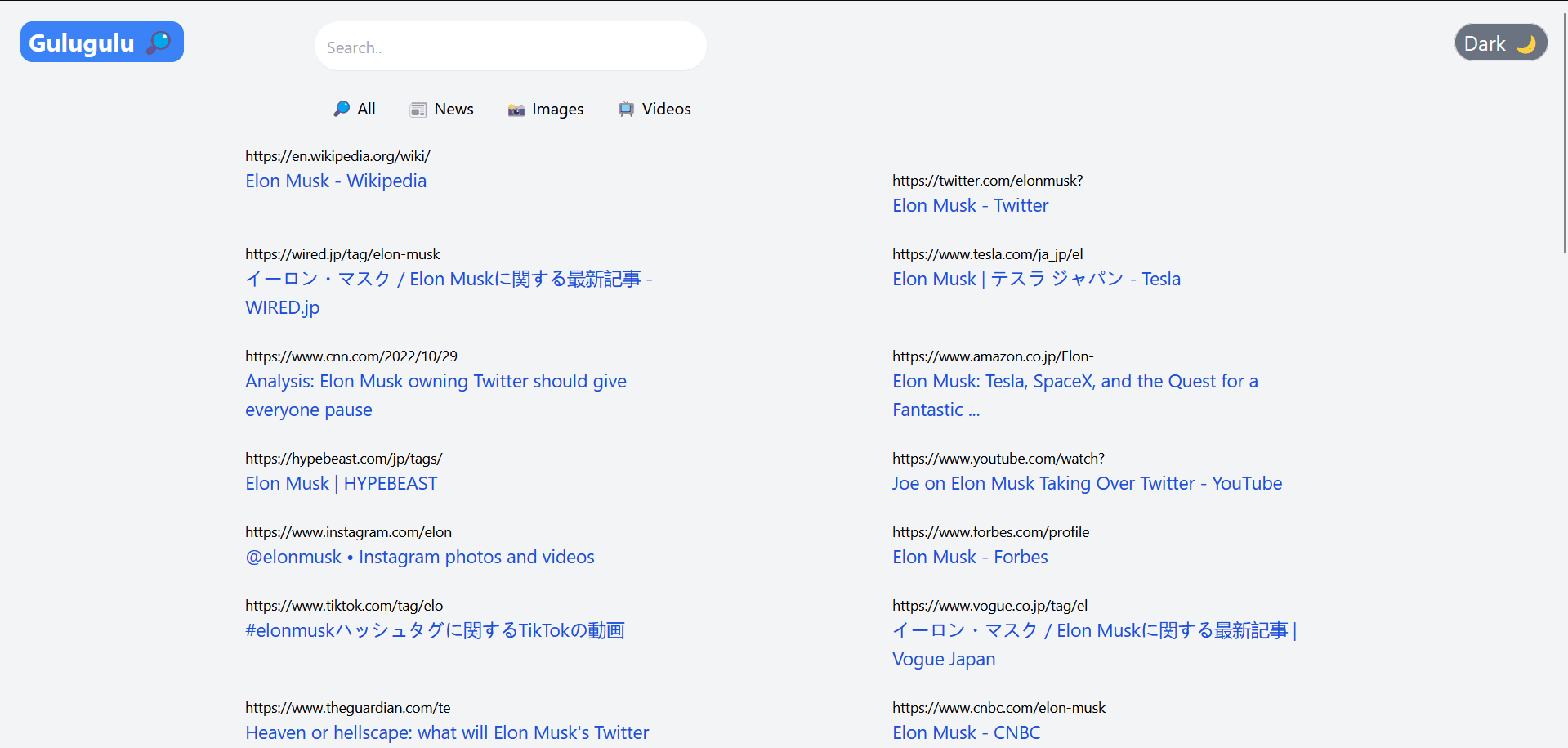Viewport: 1568px width, 748px height.
Task: Click the https://www.tiktok.com/tag/elo URL text
Action: tap(344, 605)
